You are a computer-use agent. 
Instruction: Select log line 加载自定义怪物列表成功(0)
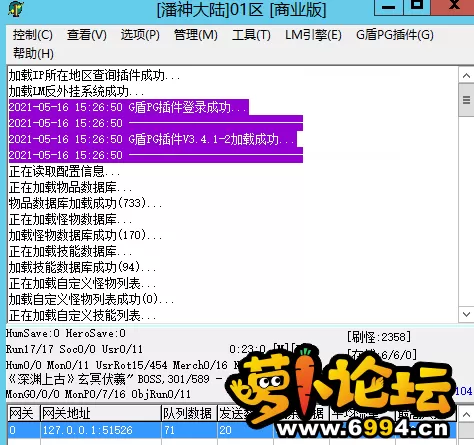(91, 299)
